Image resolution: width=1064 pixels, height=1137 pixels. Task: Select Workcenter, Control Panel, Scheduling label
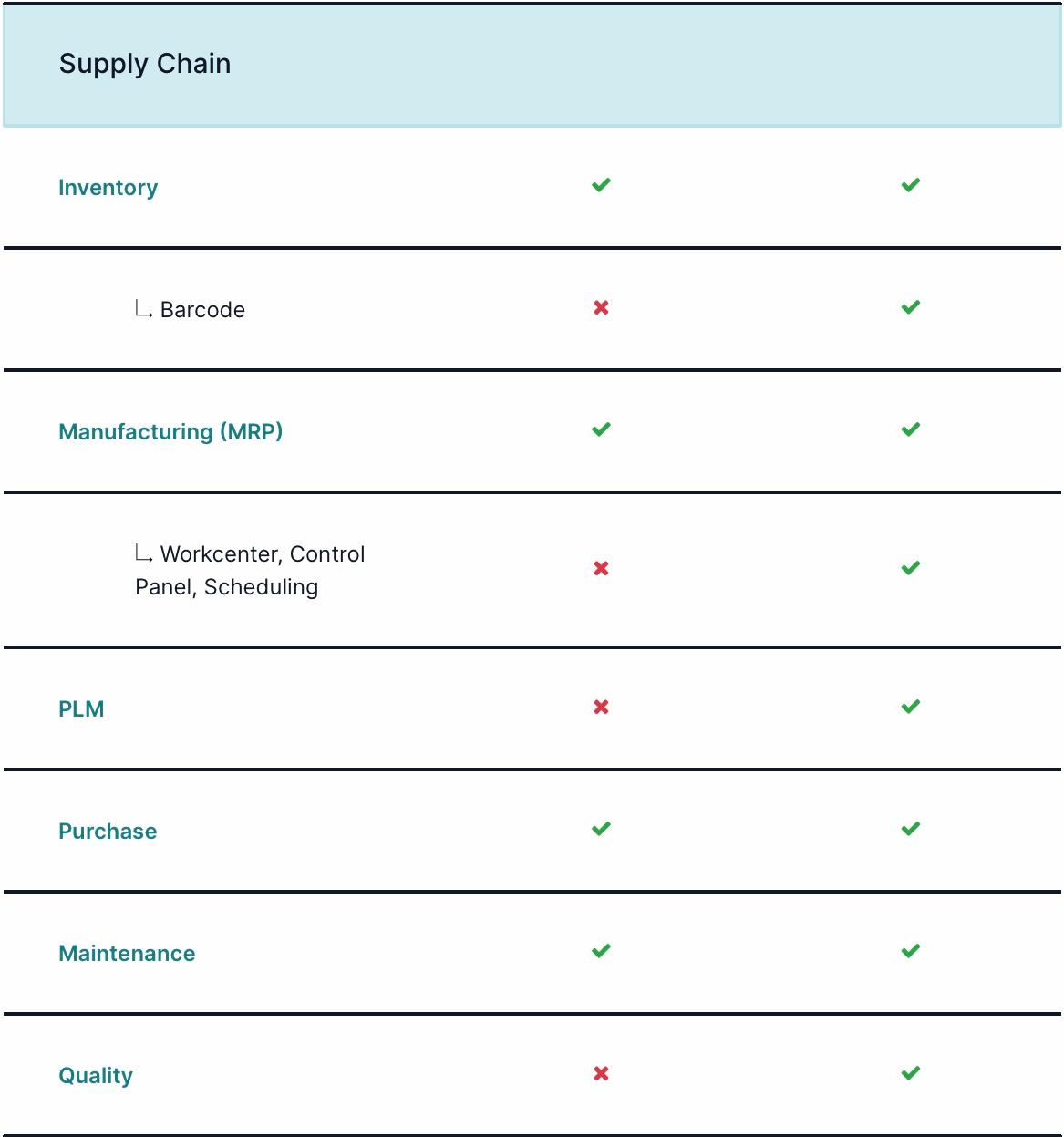[250, 571]
